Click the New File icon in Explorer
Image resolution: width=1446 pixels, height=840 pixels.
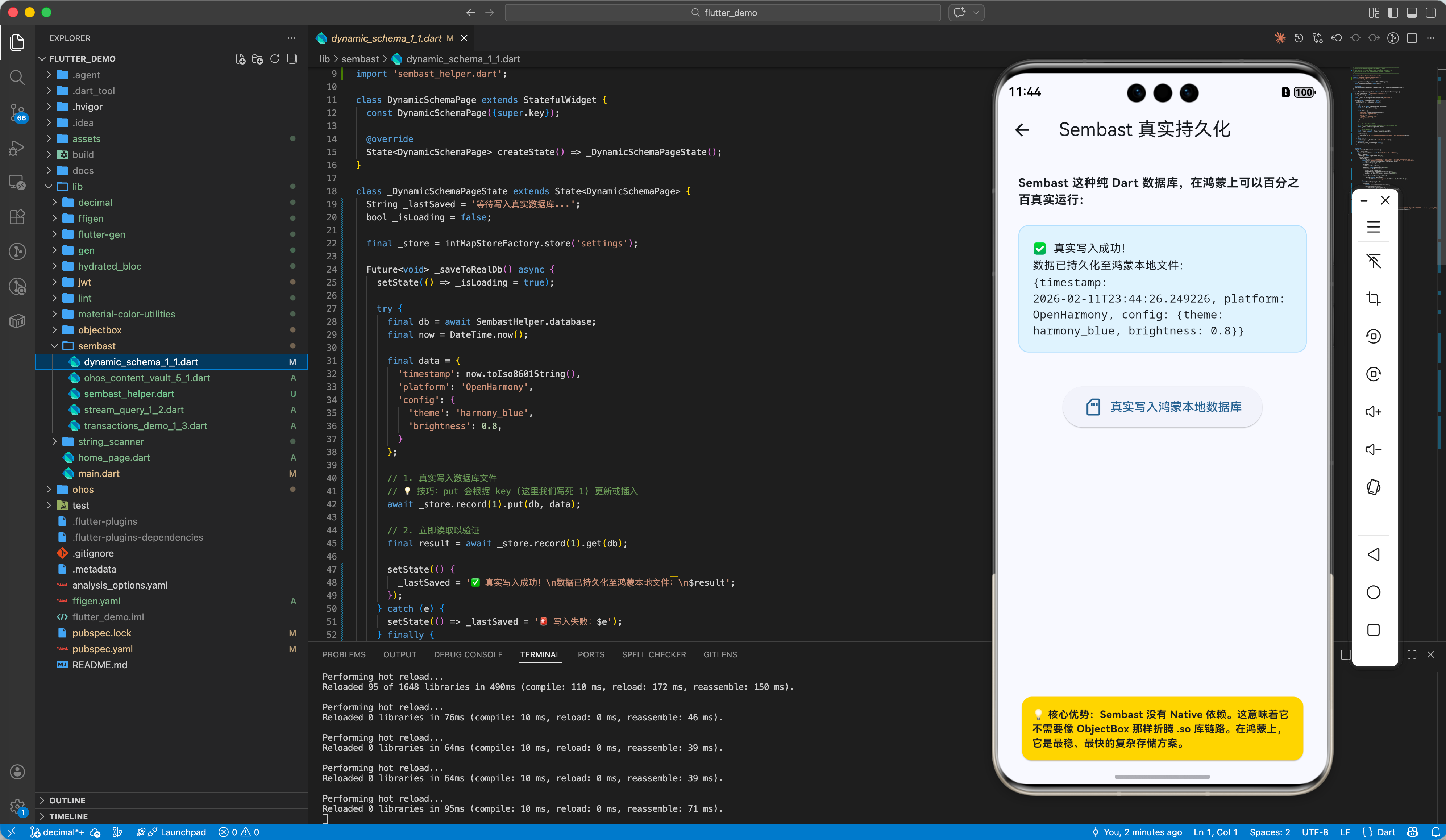[240, 59]
